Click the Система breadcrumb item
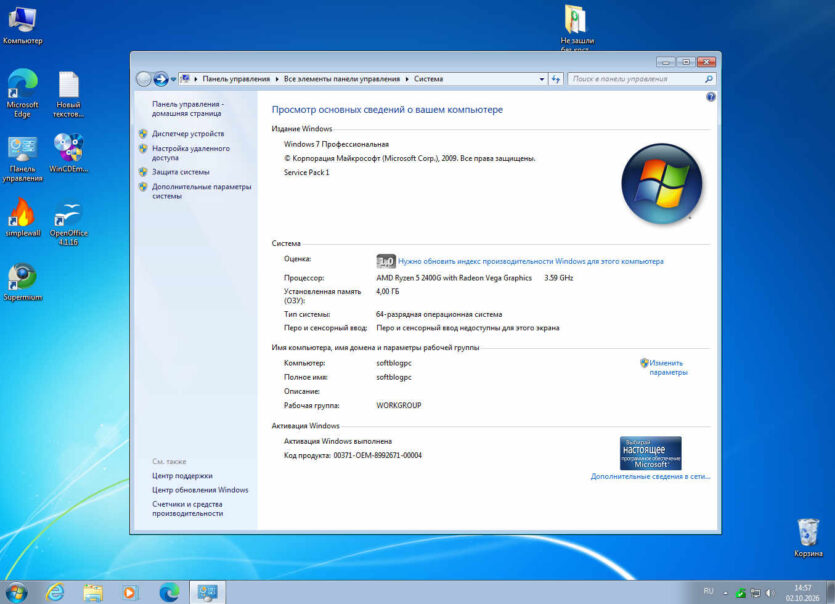The width and height of the screenshot is (835, 604). click(429, 79)
